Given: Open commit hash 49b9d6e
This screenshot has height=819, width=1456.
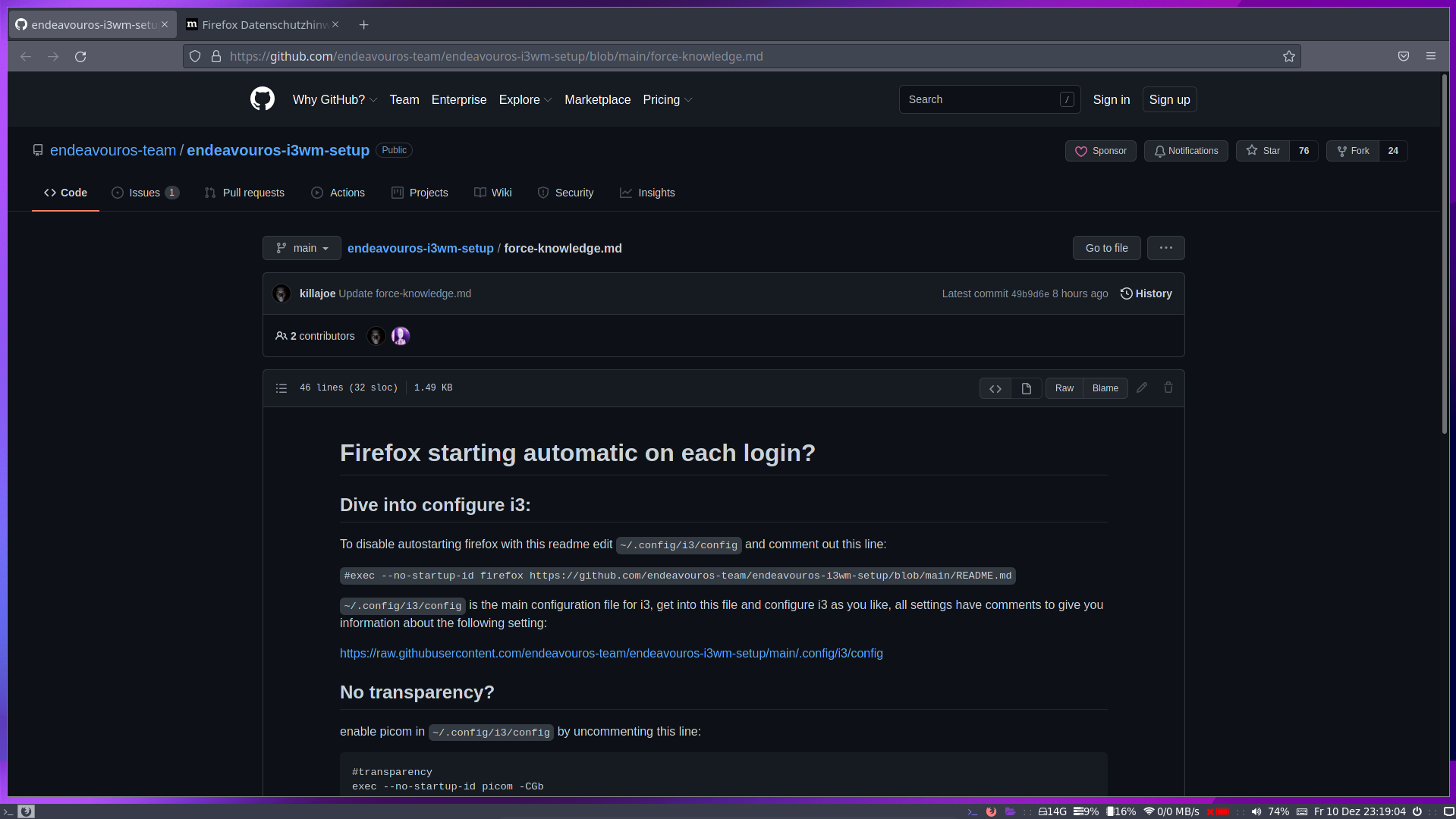Looking at the screenshot, I should [x=1030, y=294].
